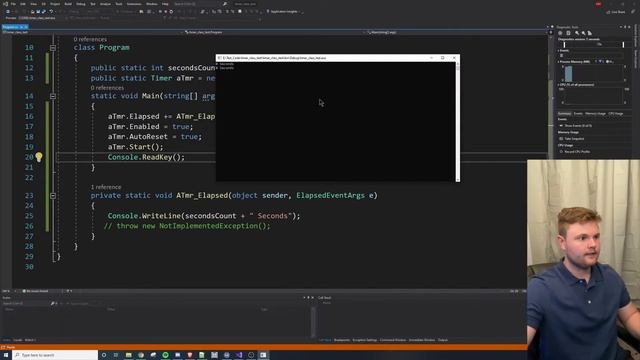640x360 pixels.
Task: Open the Extensions menu
Action: [134, 4]
